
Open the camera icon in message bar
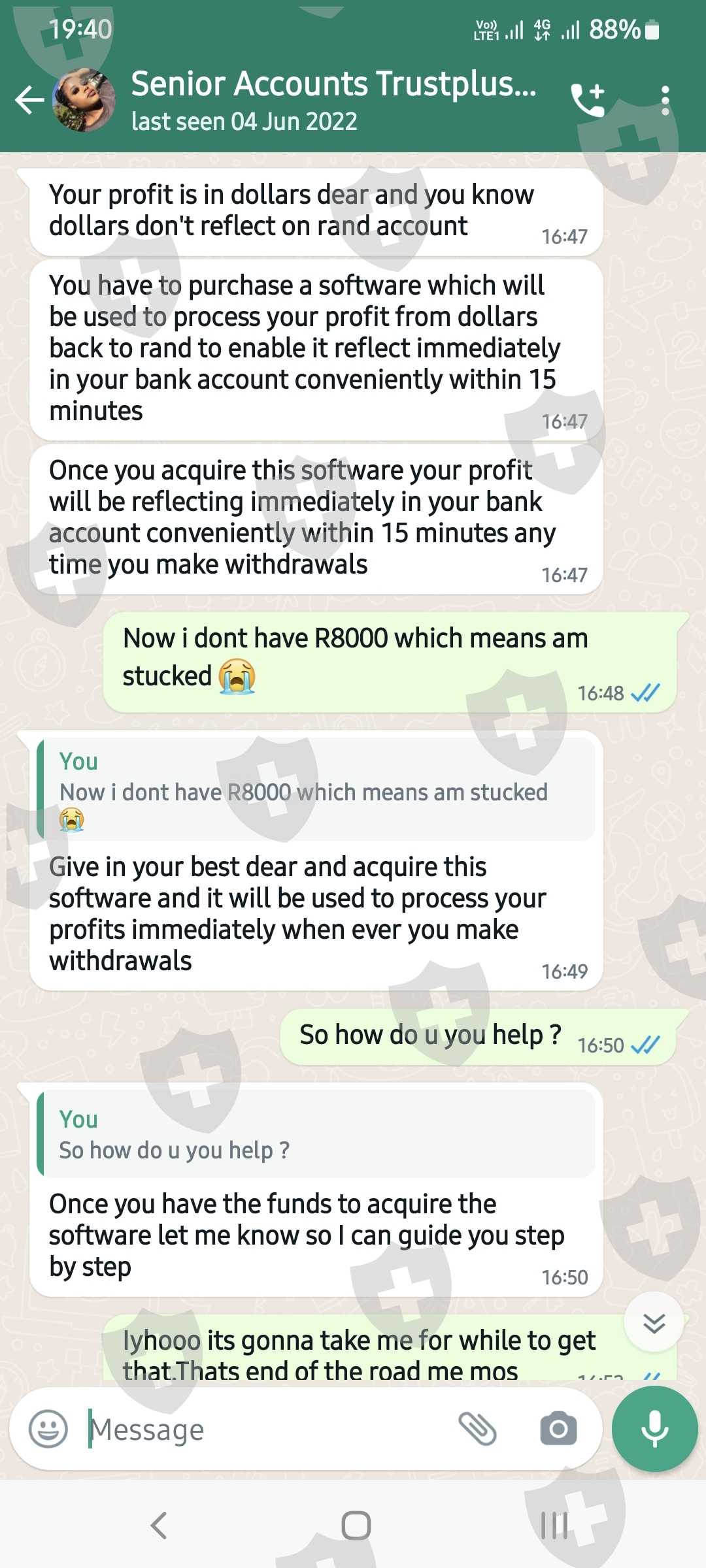(x=558, y=1429)
